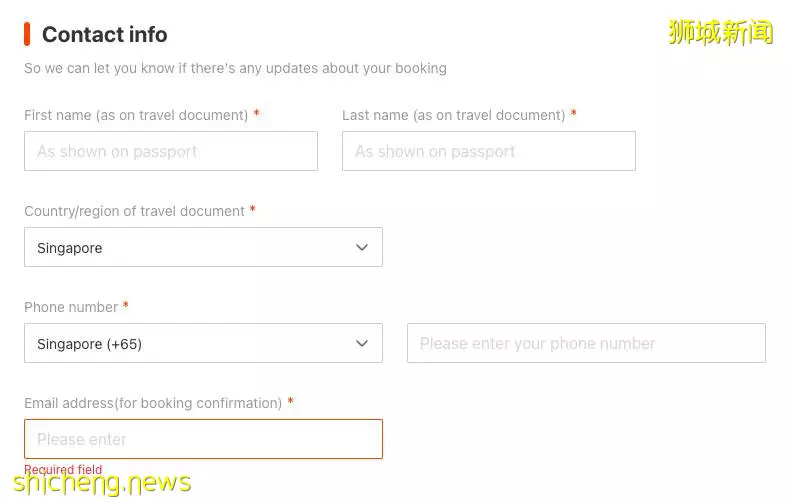Click the chevron arrow on the country dropdown

point(362,247)
